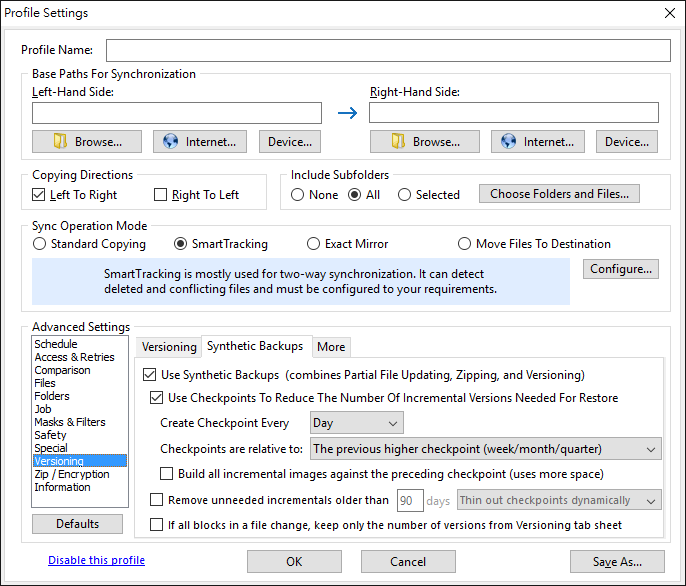Enable Remove unneeded incrementals older than

coord(157,500)
